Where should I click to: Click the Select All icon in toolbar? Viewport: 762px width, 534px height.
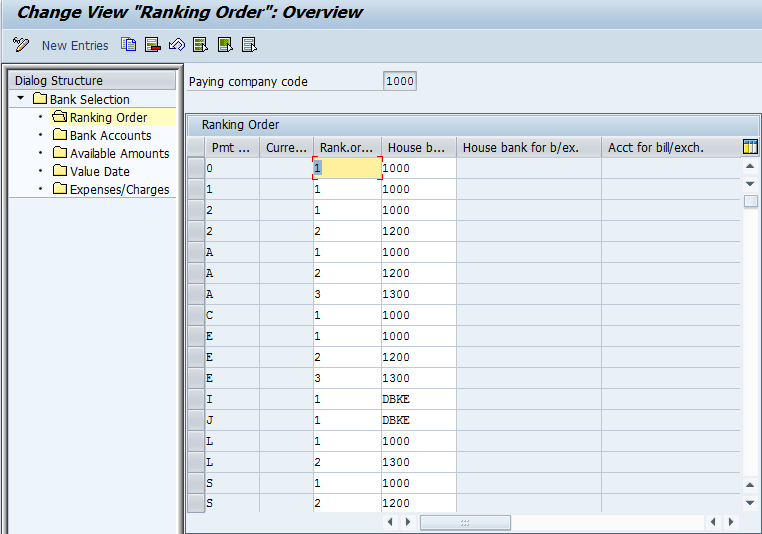pyautogui.click(x=200, y=45)
